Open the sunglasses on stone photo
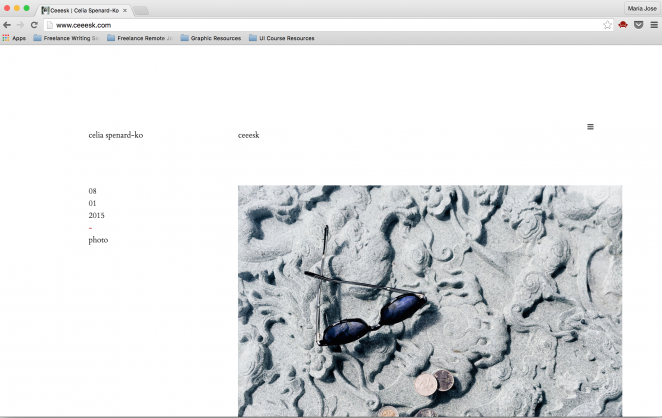The height and width of the screenshot is (418, 662). click(430, 301)
